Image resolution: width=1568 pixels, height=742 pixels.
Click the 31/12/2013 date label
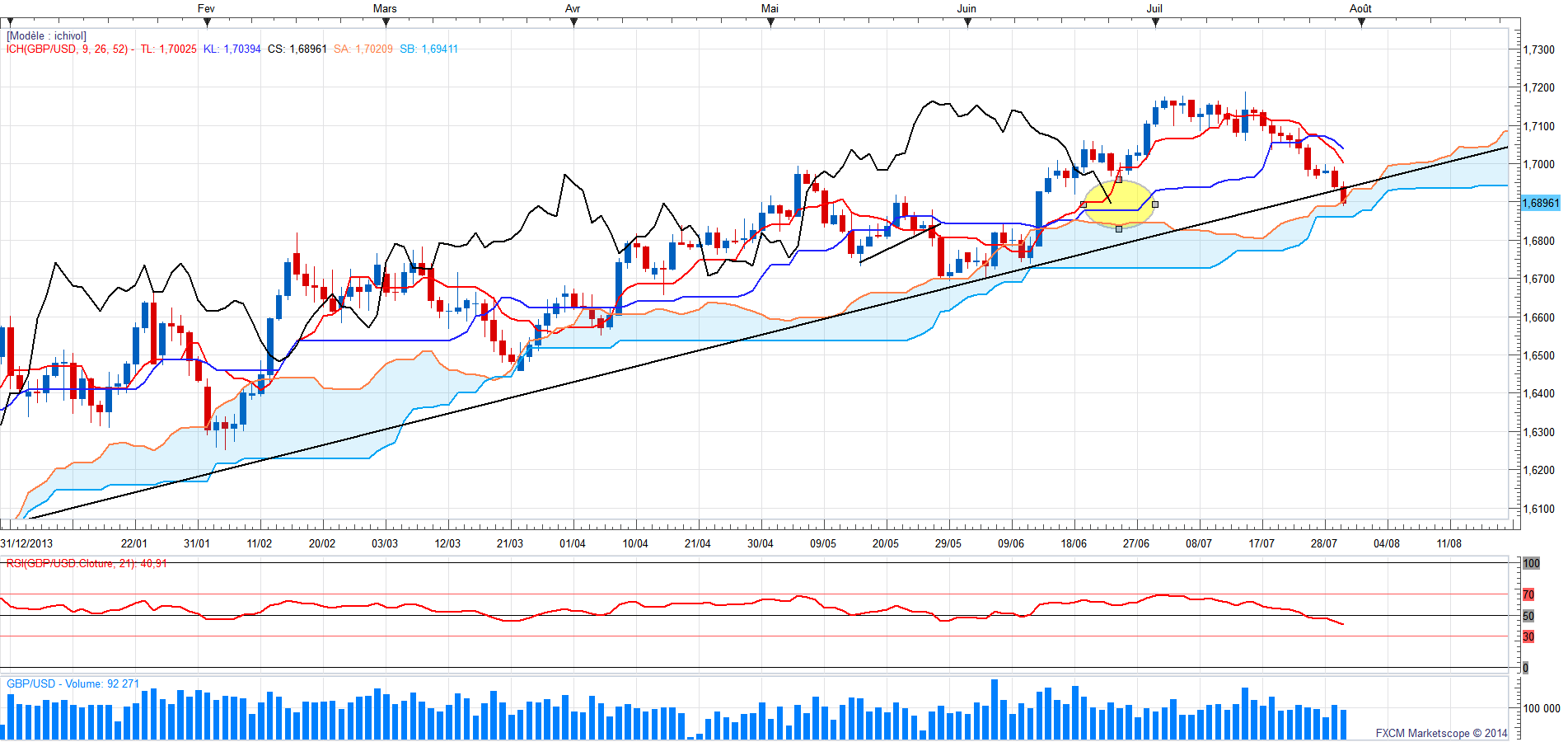(26, 543)
